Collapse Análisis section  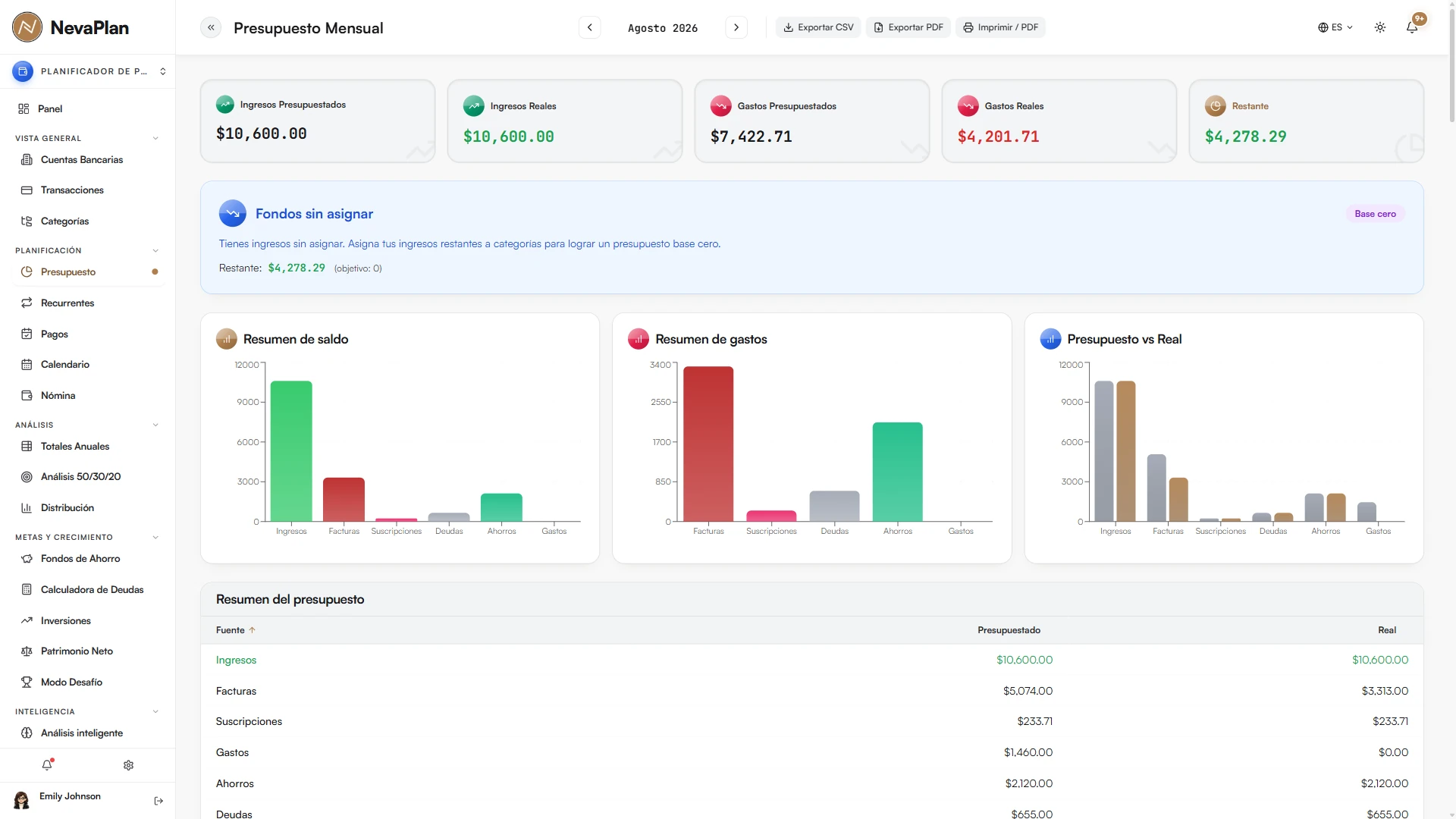tap(155, 425)
